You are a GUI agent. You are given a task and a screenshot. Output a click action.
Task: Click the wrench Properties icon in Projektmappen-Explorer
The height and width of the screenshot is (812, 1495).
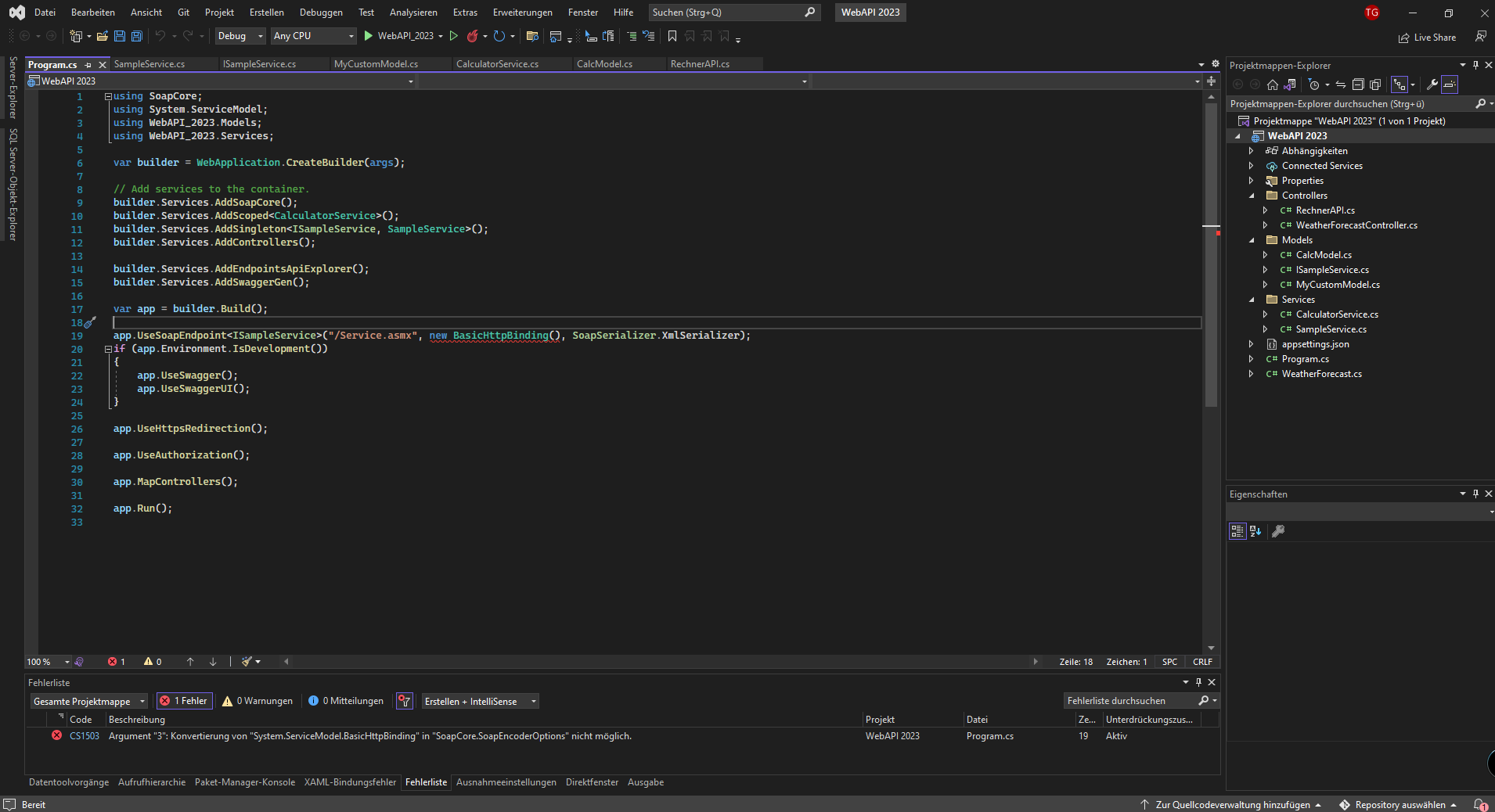(1432, 84)
